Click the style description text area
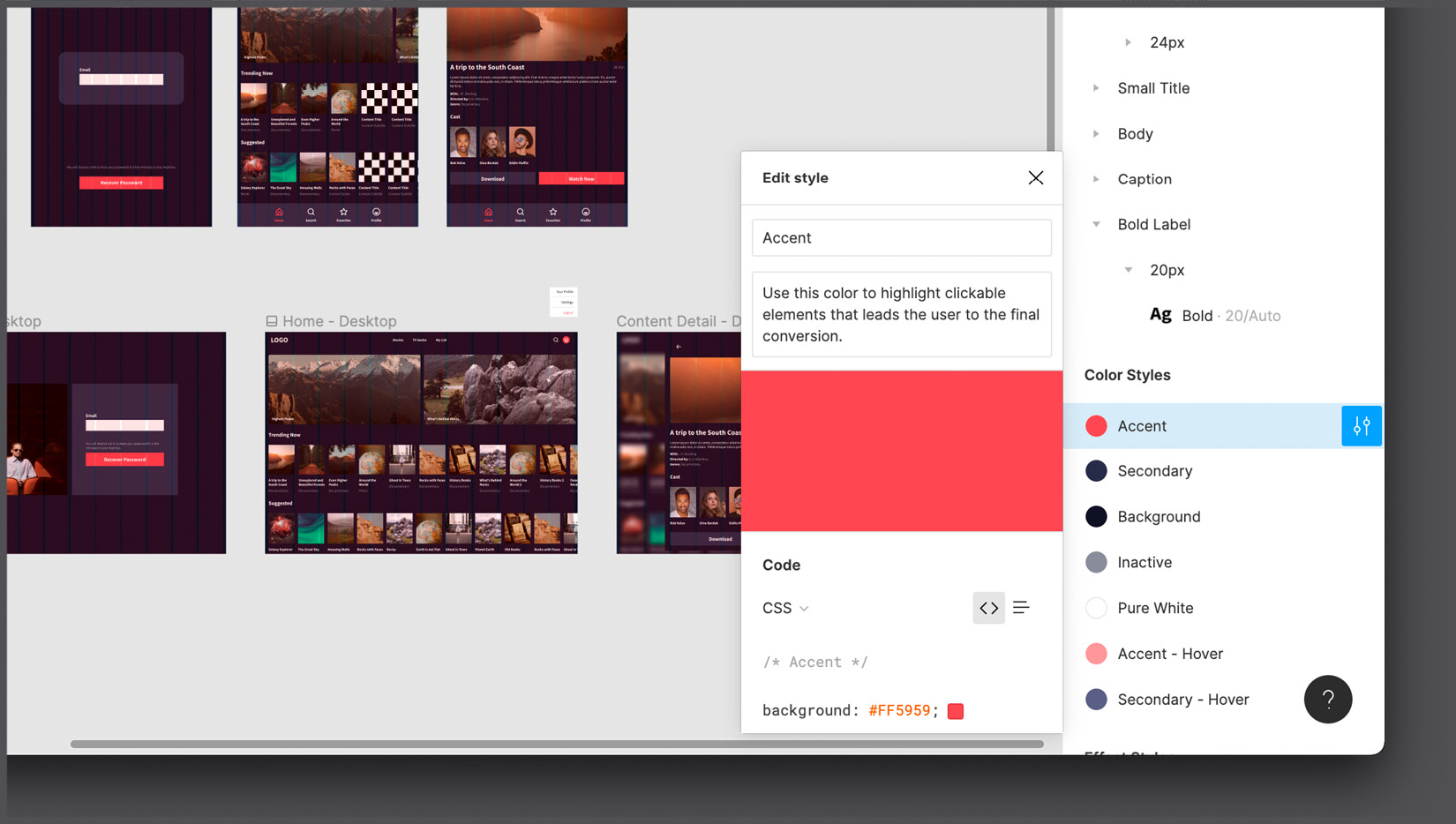 (901, 314)
